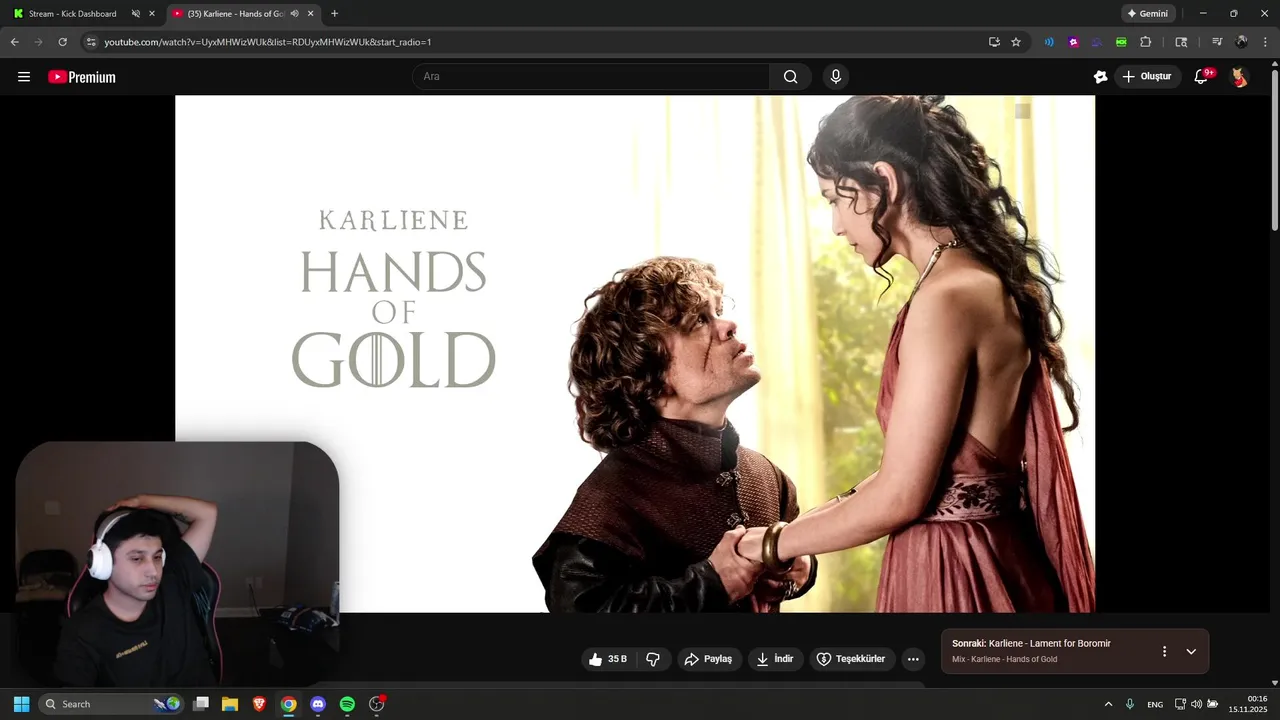Open the Windows Start menu
The image size is (1280, 720).
click(x=21, y=704)
